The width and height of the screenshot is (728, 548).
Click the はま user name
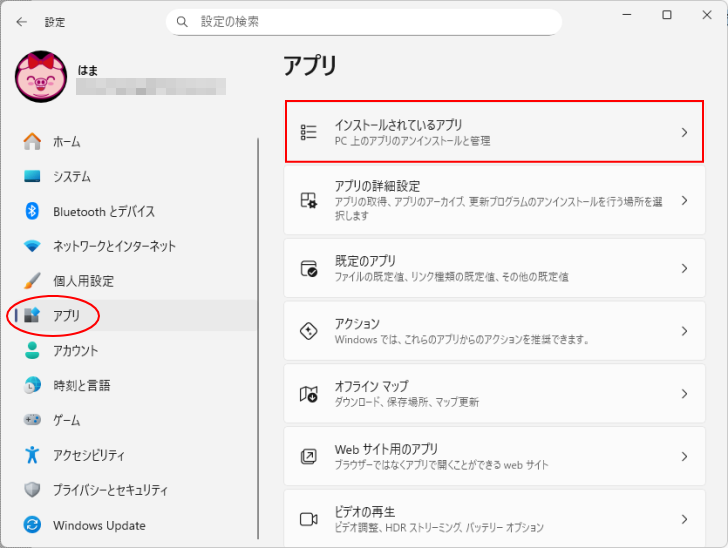pos(88,70)
